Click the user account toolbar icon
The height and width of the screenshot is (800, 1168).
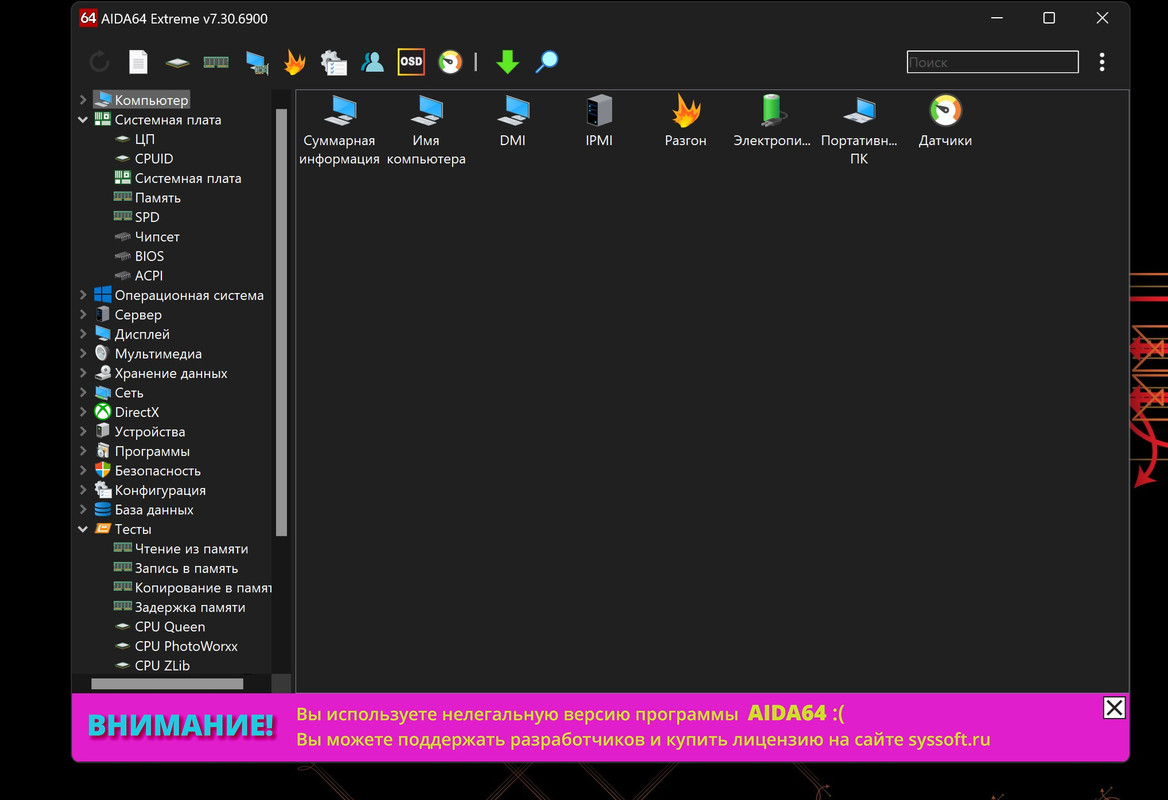(372, 62)
